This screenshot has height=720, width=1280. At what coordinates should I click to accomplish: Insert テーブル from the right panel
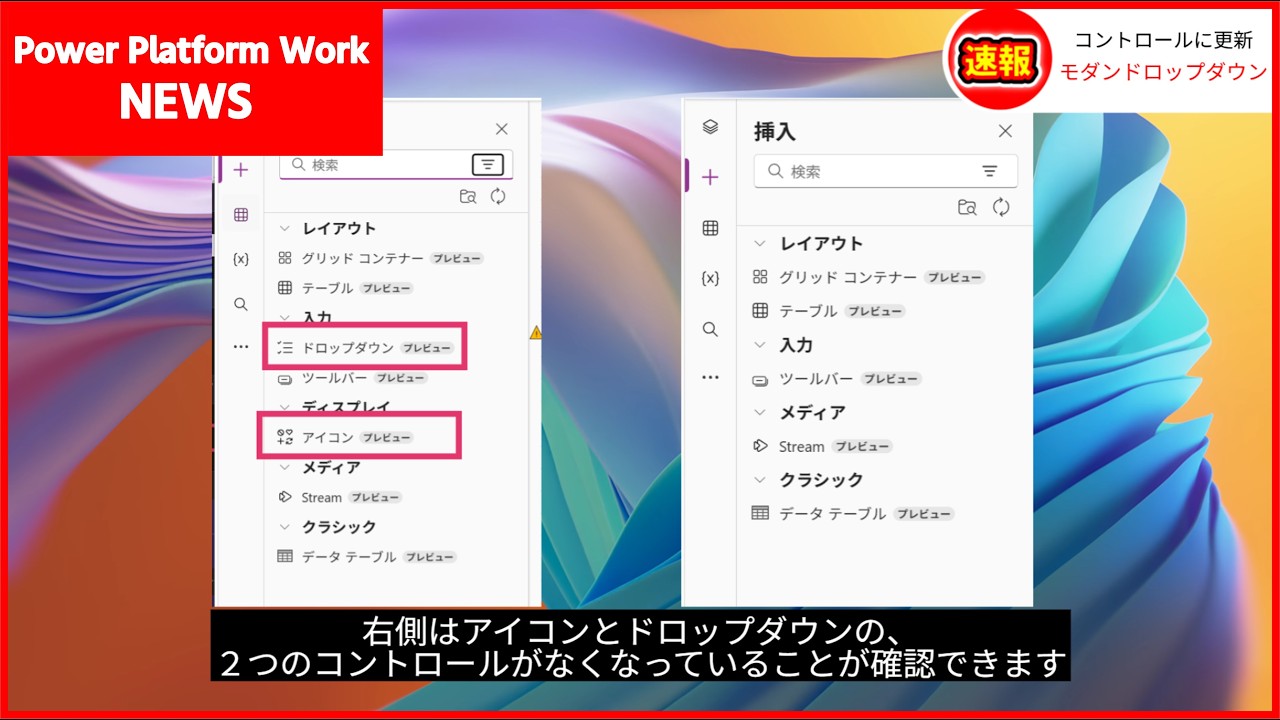point(829,311)
